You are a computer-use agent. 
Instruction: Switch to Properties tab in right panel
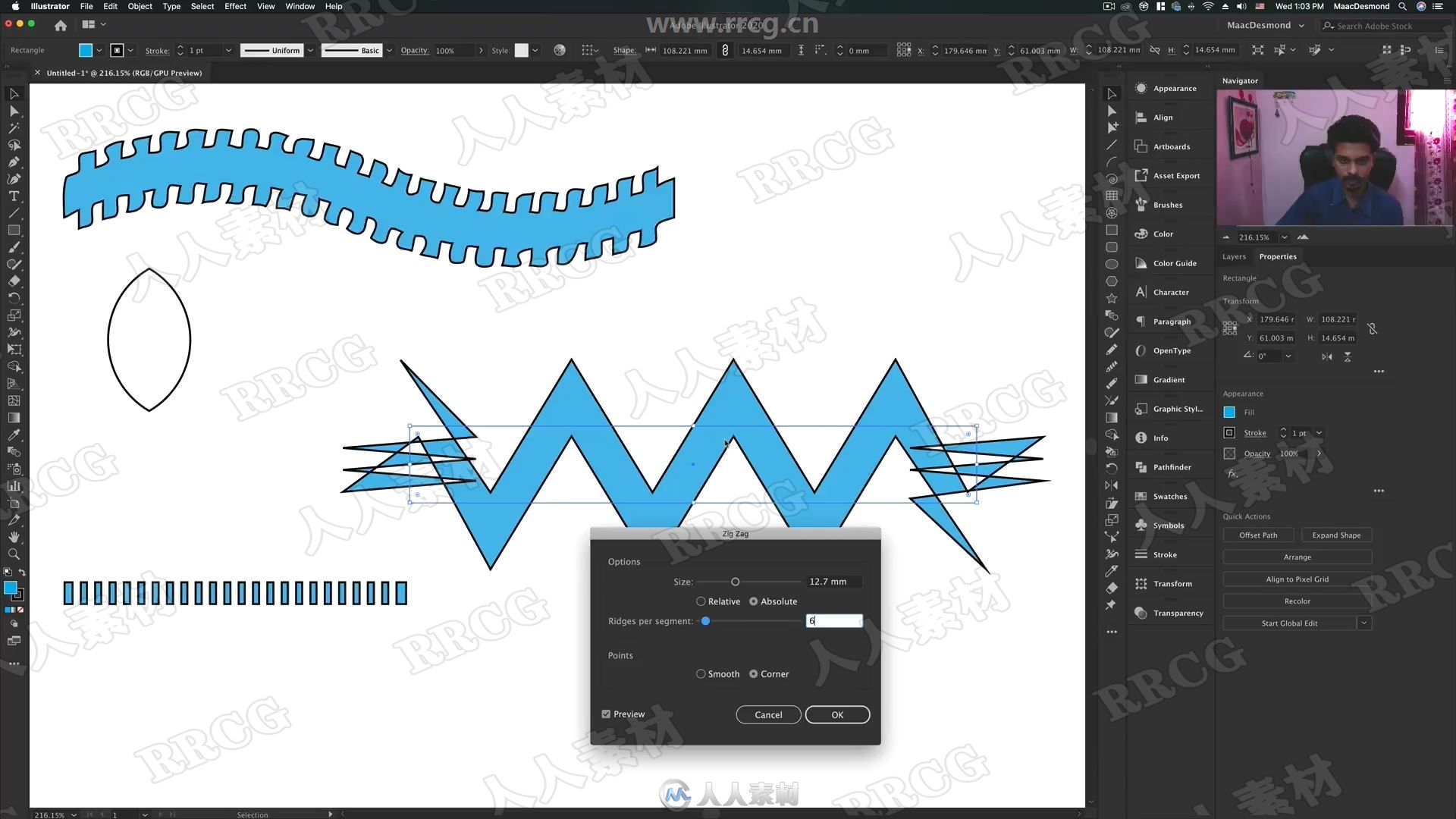1279,256
